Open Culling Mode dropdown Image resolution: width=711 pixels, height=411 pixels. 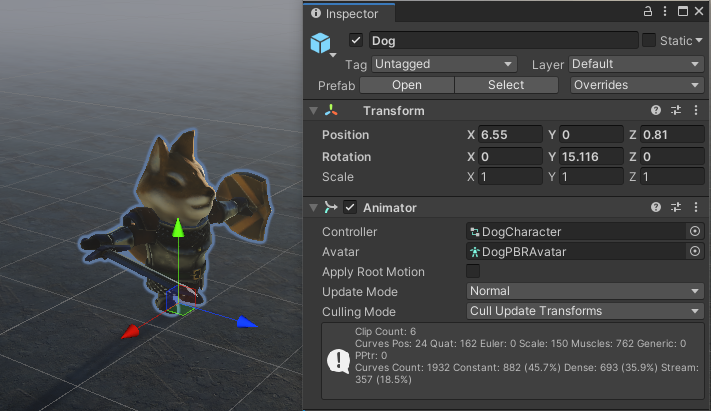[585, 311]
